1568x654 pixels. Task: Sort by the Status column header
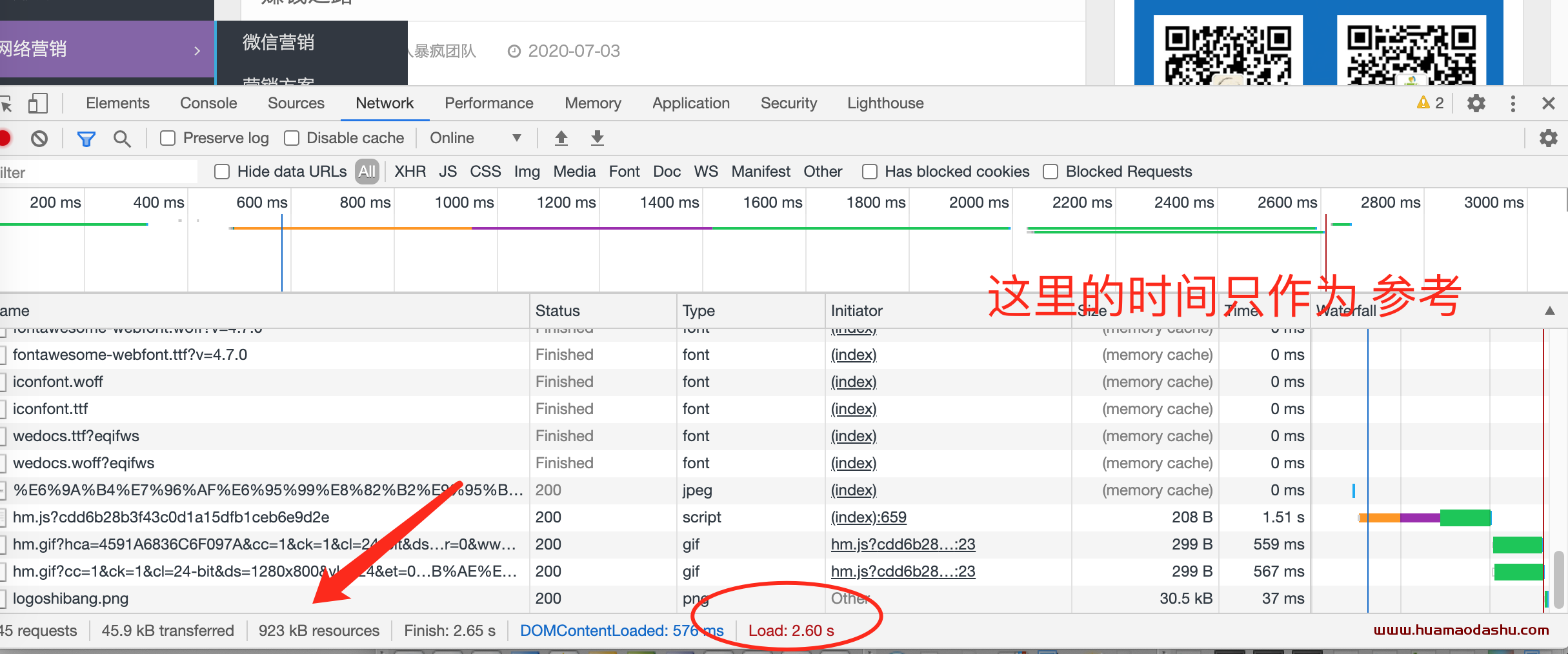point(603,311)
